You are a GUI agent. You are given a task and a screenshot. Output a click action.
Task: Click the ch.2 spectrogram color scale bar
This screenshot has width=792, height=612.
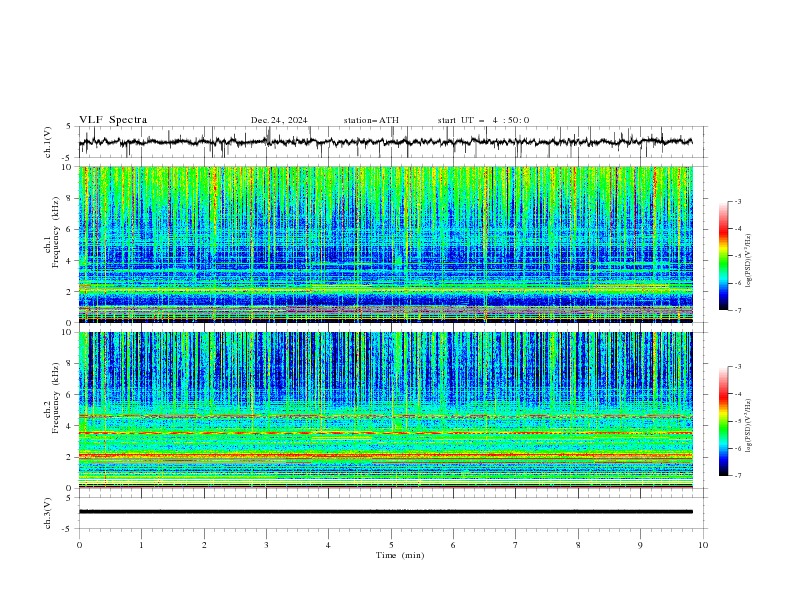coord(723,421)
